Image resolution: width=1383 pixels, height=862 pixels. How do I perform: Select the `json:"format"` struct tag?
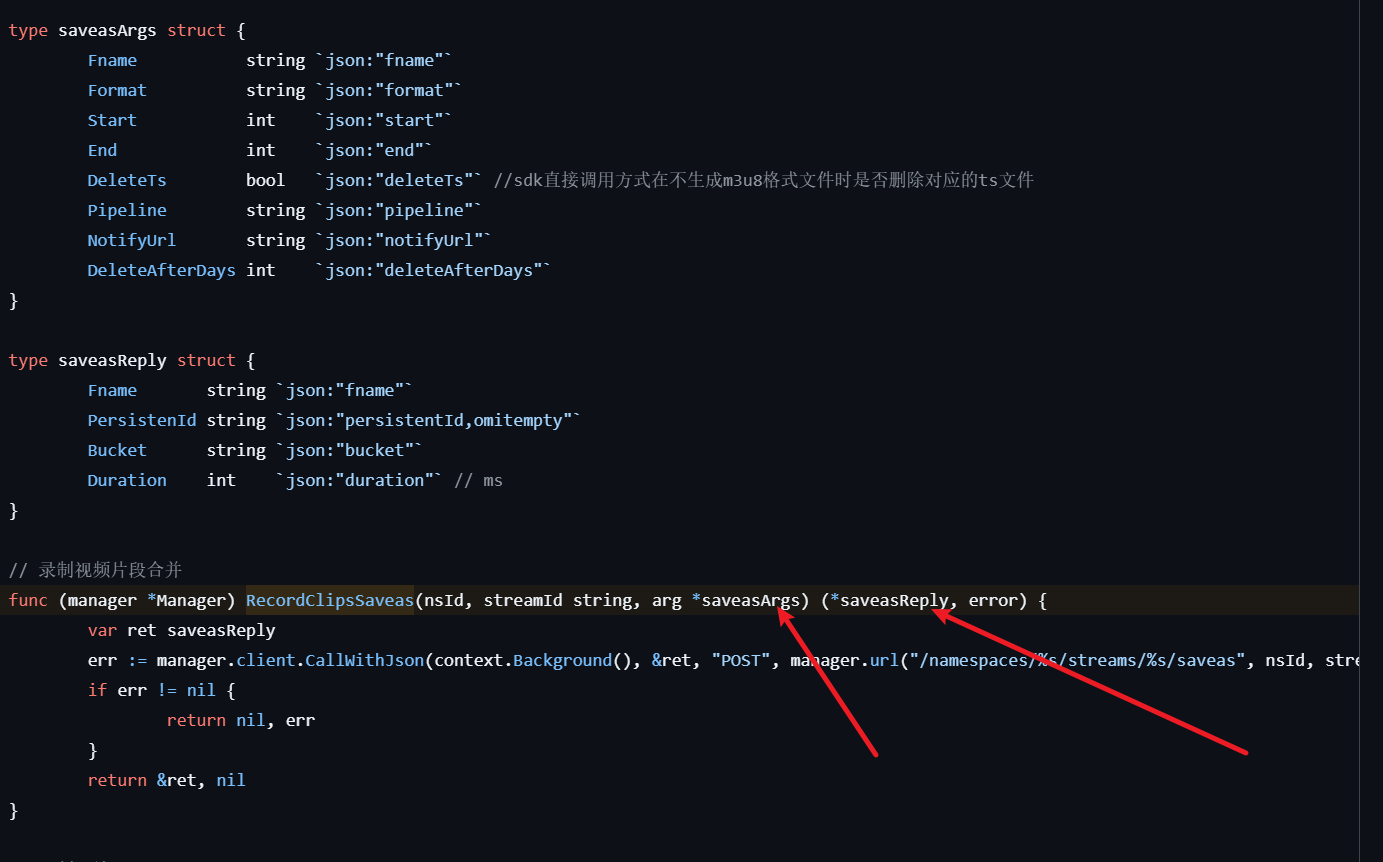(389, 90)
